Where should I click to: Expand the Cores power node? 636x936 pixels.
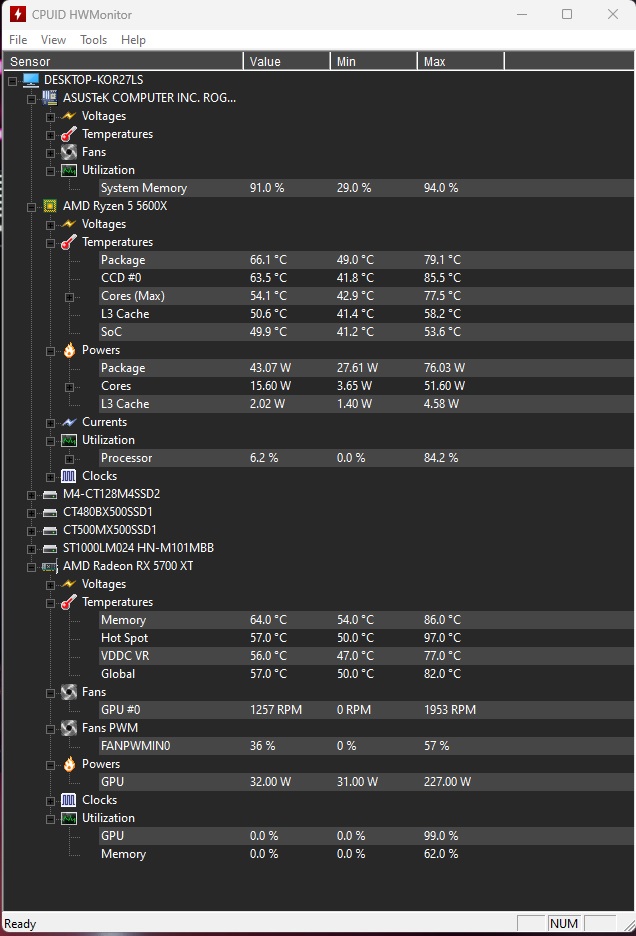click(70, 387)
